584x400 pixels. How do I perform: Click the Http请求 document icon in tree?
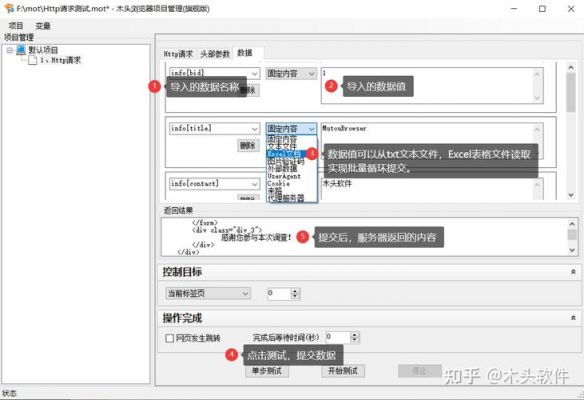tap(33, 60)
